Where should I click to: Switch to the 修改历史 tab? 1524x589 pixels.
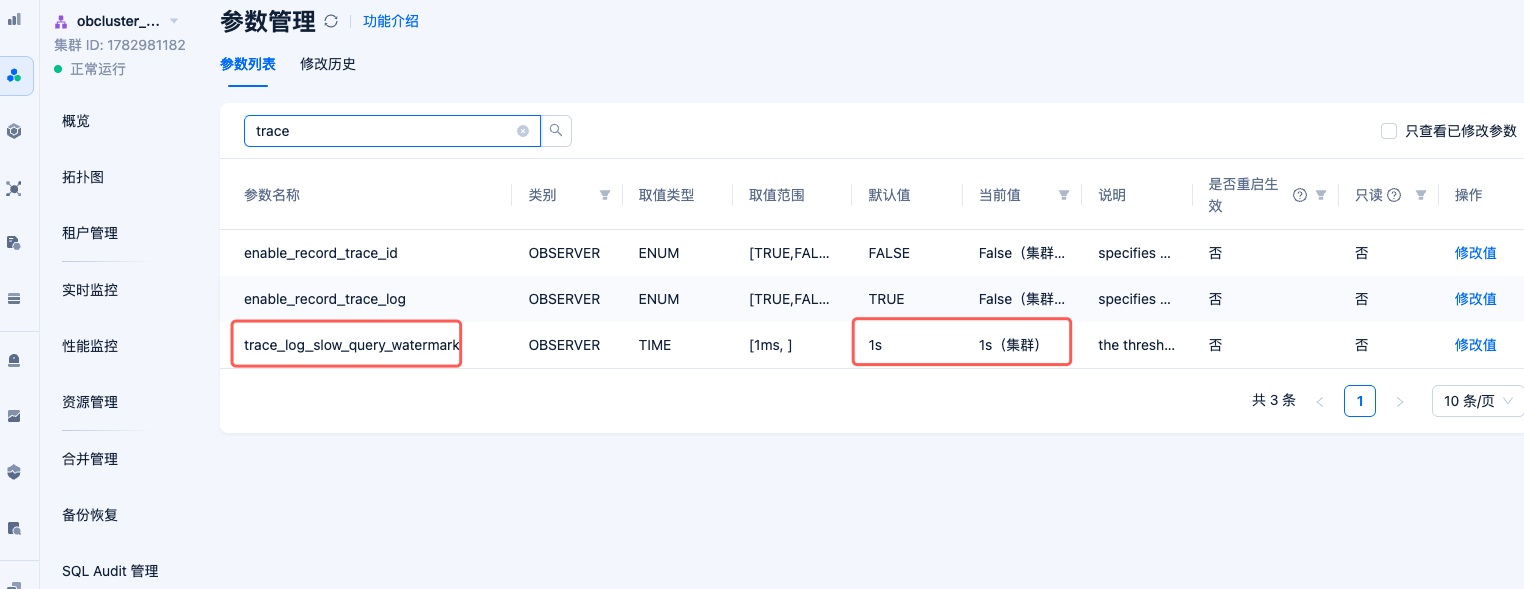click(x=328, y=64)
